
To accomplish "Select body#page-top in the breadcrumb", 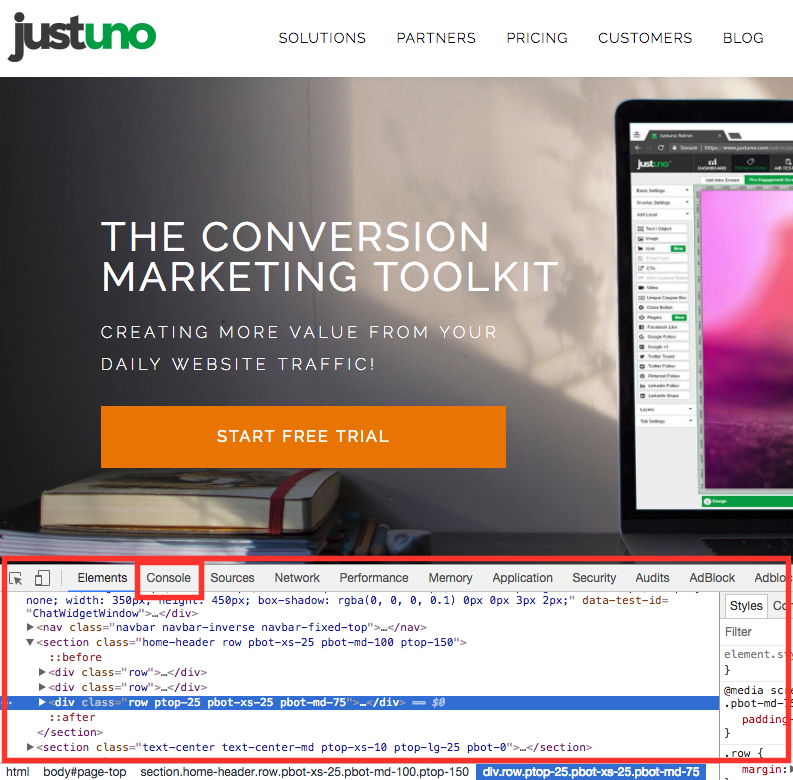I will click(x=84, y=772).
